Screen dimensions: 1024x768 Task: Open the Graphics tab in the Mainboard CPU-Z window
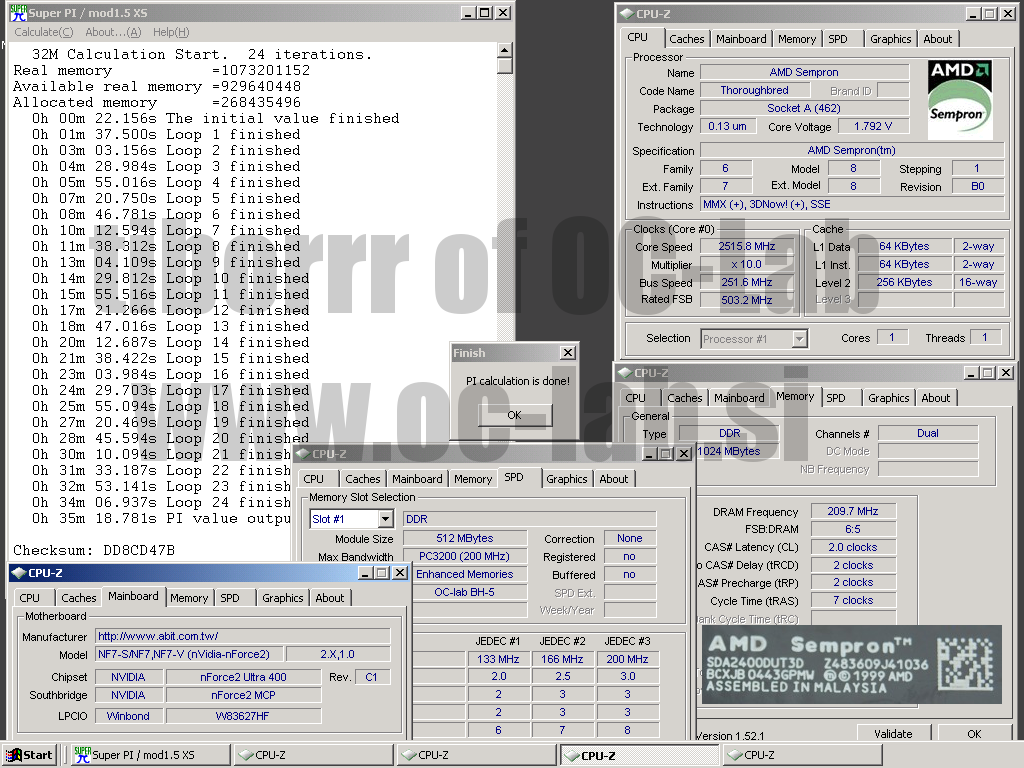pyautogui.click(x=282, y=598)
